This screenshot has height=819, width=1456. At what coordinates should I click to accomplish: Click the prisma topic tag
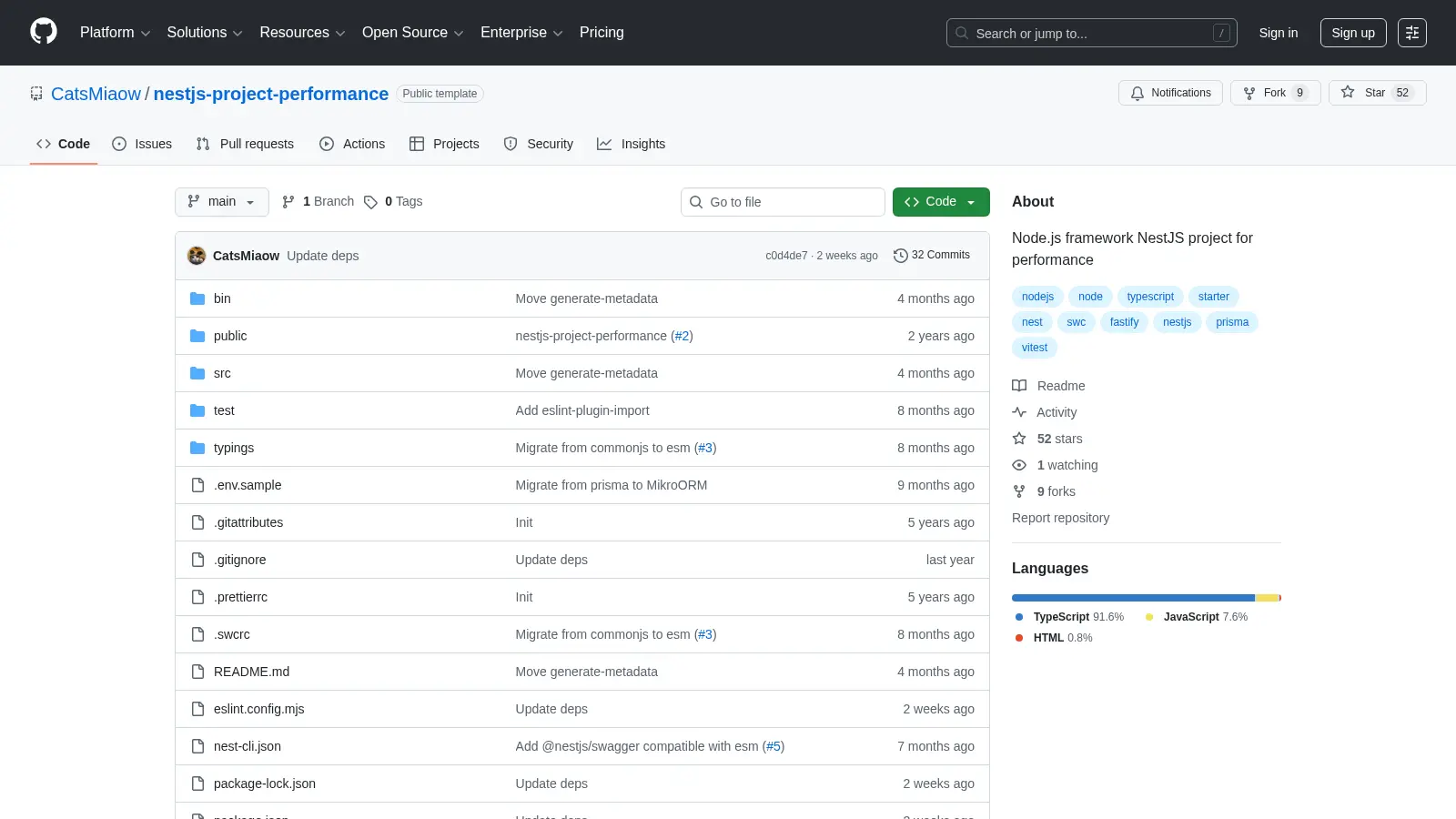pos(1232,322)
